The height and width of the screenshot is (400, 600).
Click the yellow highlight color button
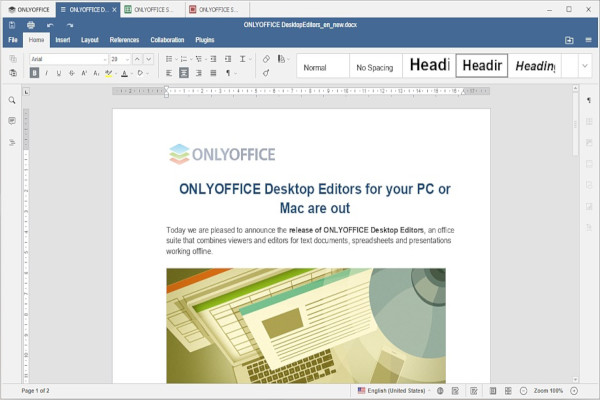tap(109, 73)
